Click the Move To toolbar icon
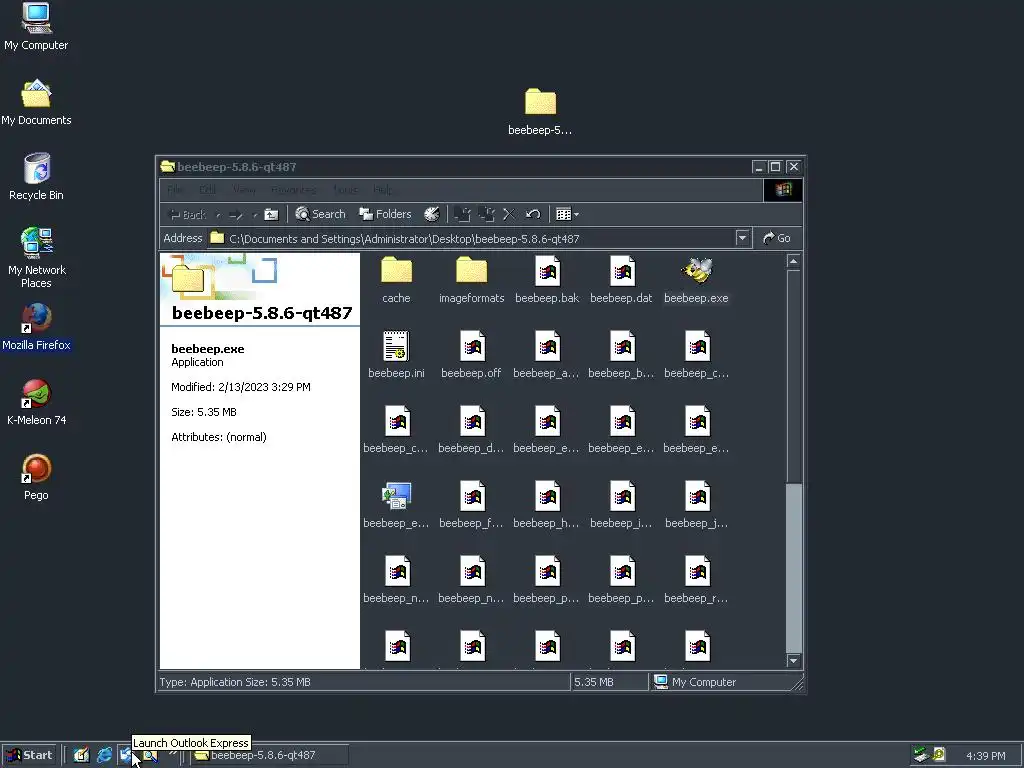This screenshot has width=1024, height=768. [x=462, y=214]
